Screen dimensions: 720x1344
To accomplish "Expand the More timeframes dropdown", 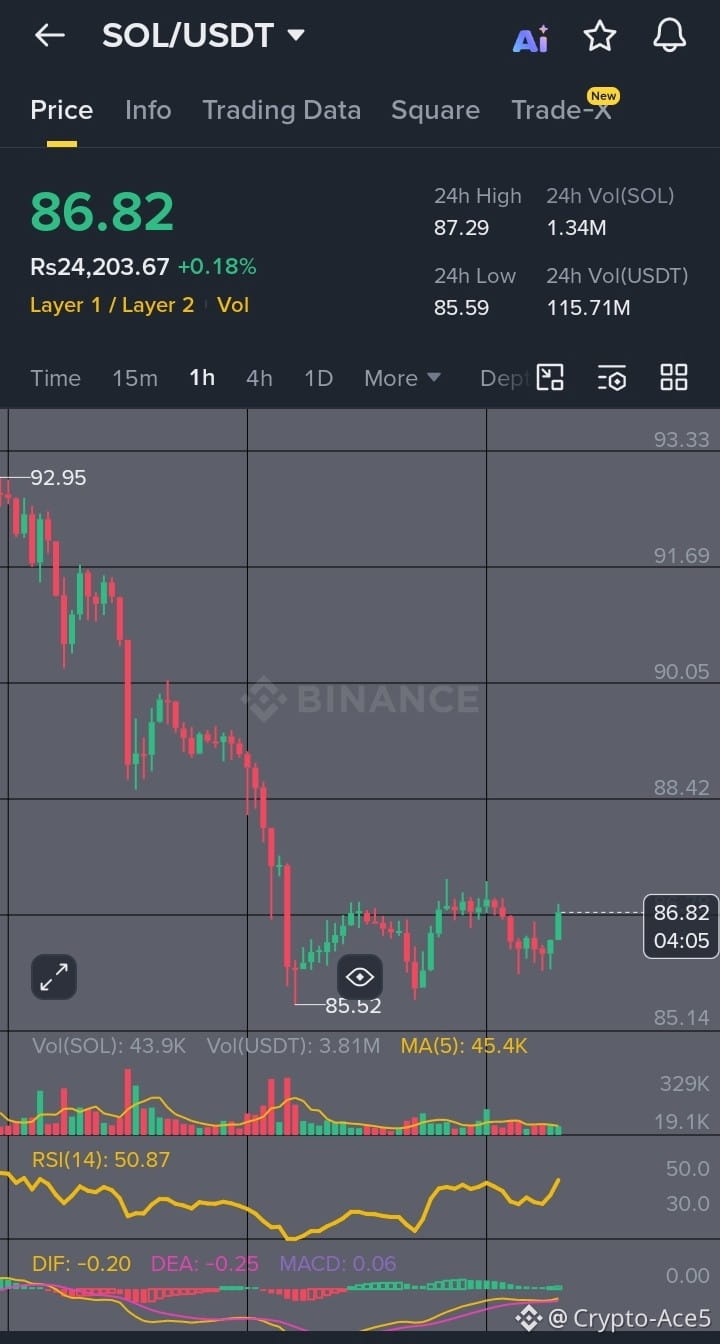I will click(x=402, y=378).
